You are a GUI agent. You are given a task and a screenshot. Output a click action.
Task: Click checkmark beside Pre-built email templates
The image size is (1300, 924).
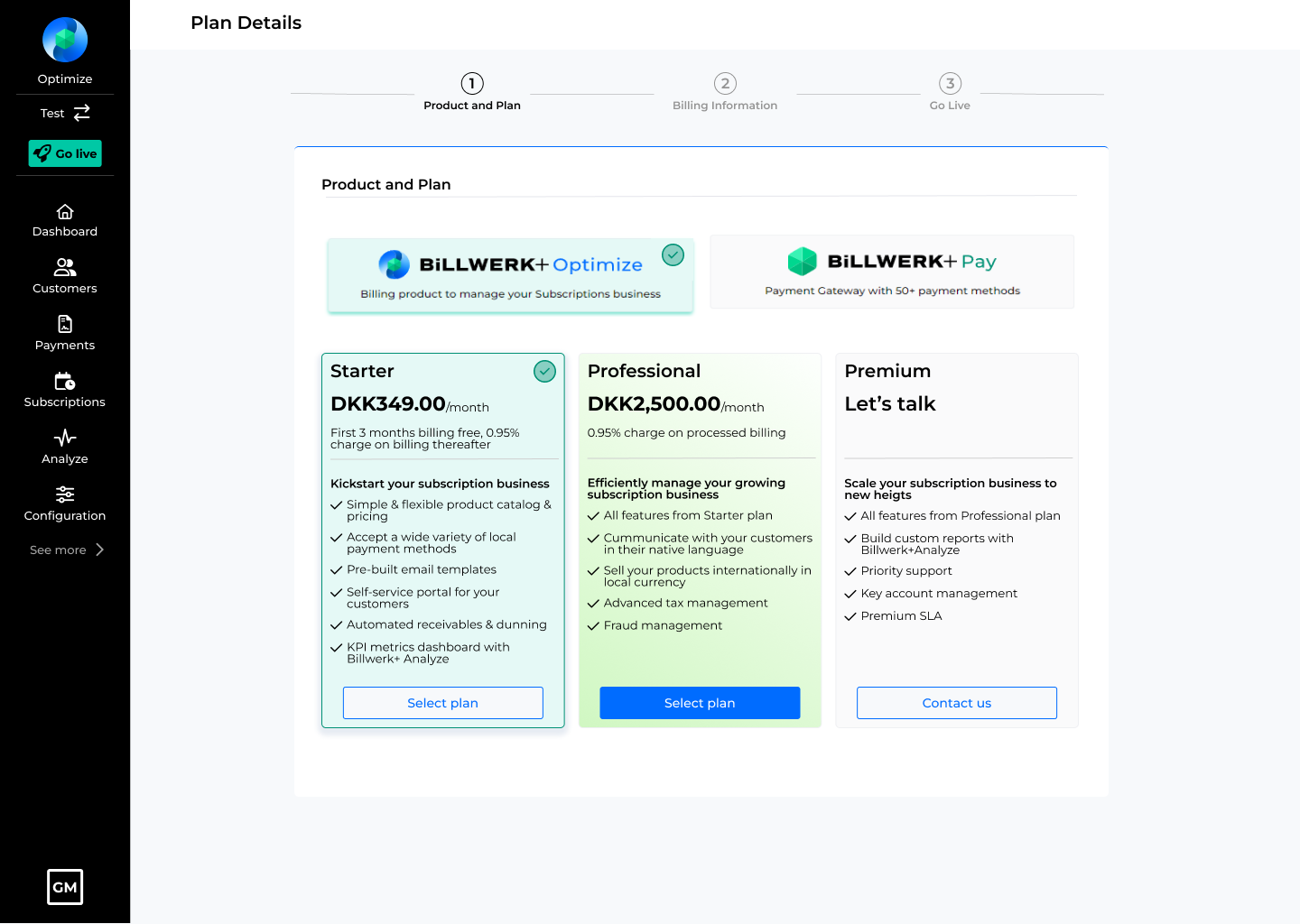coord(337,570)
